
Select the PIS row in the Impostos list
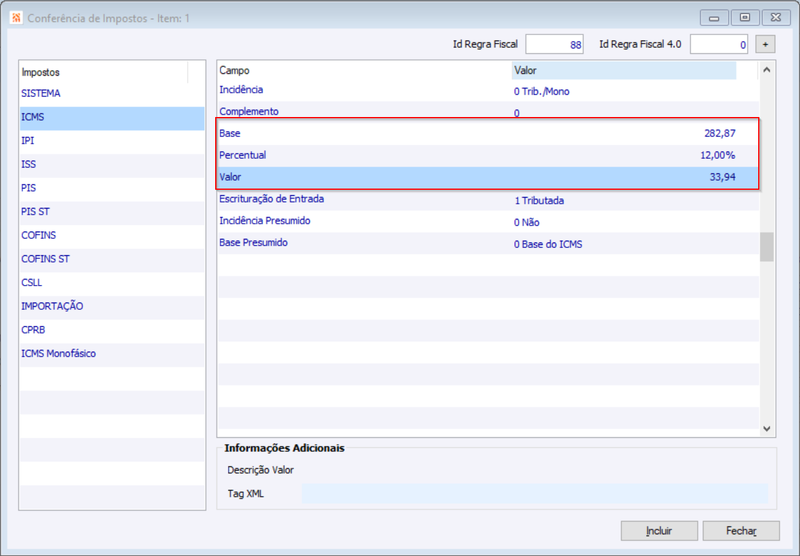[x=112, y=188]
